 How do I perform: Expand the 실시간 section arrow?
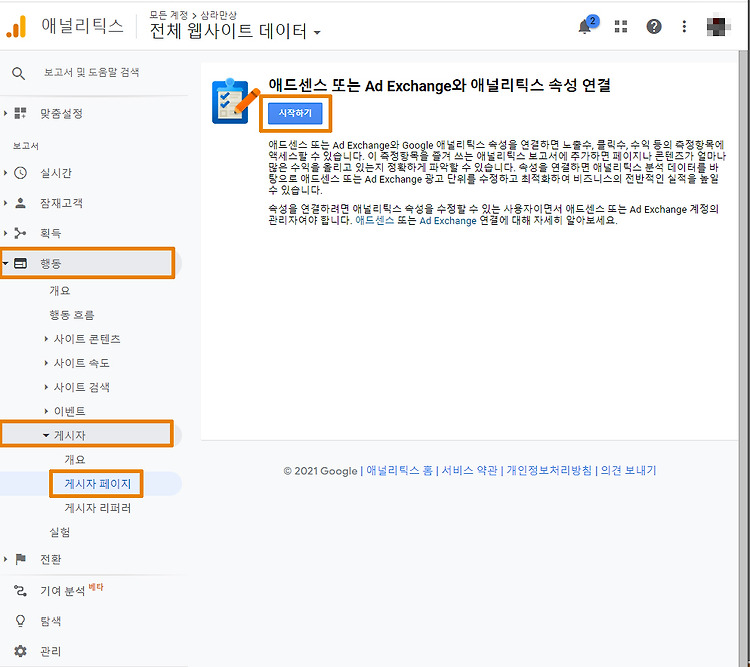point(5,173)
